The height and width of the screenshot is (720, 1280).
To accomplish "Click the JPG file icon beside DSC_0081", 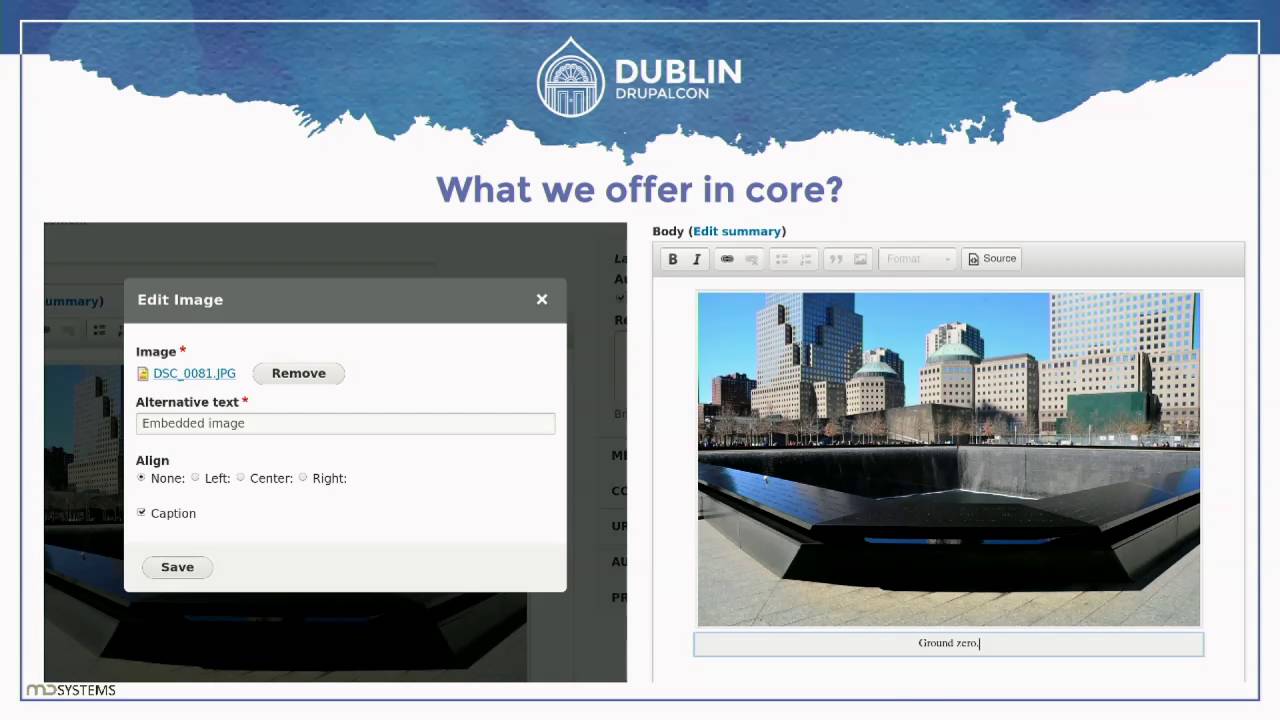I will [143, 373].
